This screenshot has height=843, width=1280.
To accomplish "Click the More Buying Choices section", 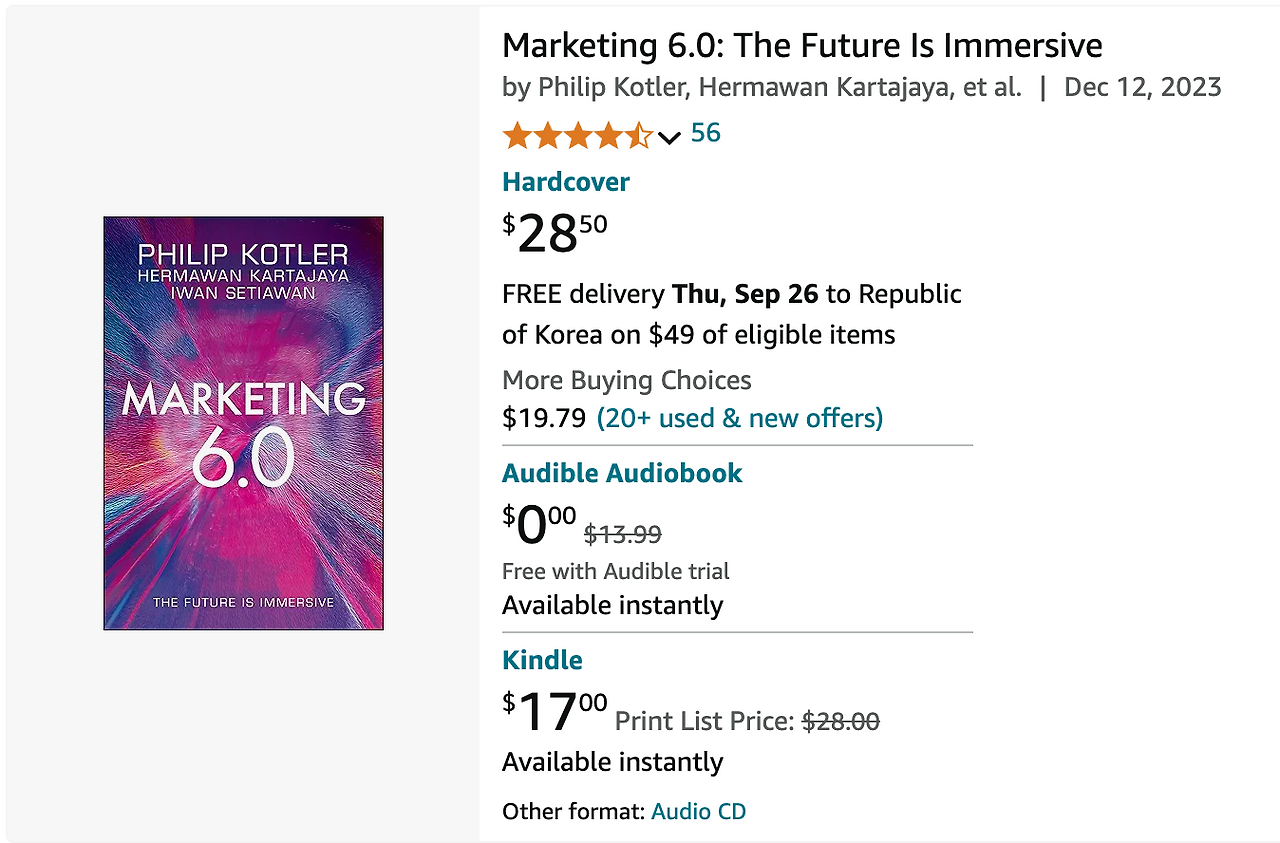I will (x=626, y=381).
